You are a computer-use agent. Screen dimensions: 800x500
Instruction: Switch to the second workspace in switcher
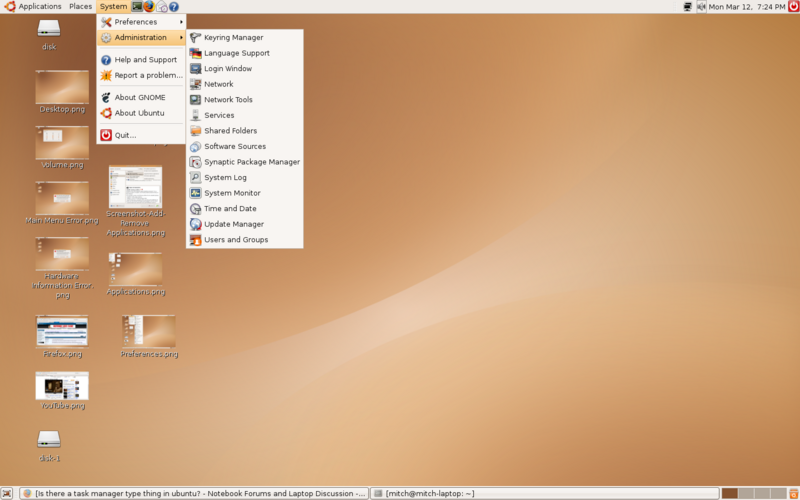(746, 493)
